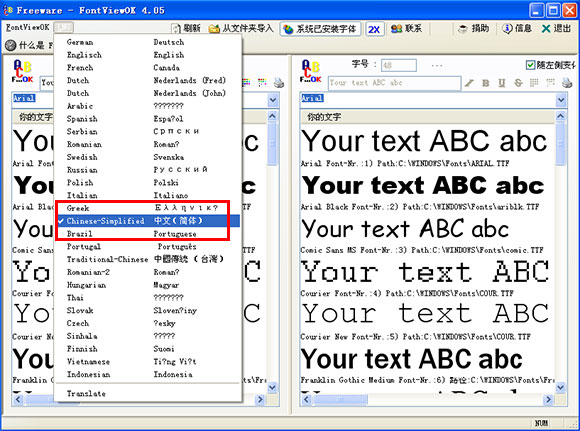Toggle underline U icon in right pane
The image size is (580, 431).
[502, 83]
